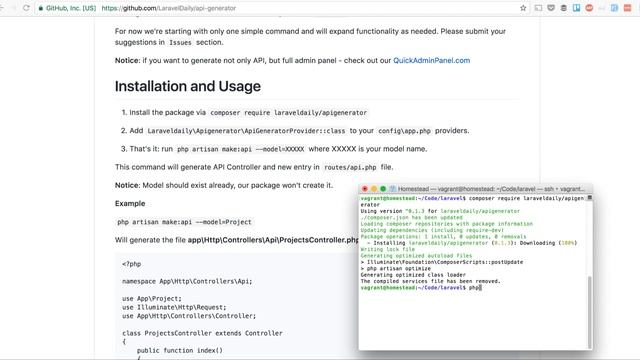Click the 'Issues' inline code word
Image resolution: width=640 pixels, height=360 pixels.
click(180, 42)
